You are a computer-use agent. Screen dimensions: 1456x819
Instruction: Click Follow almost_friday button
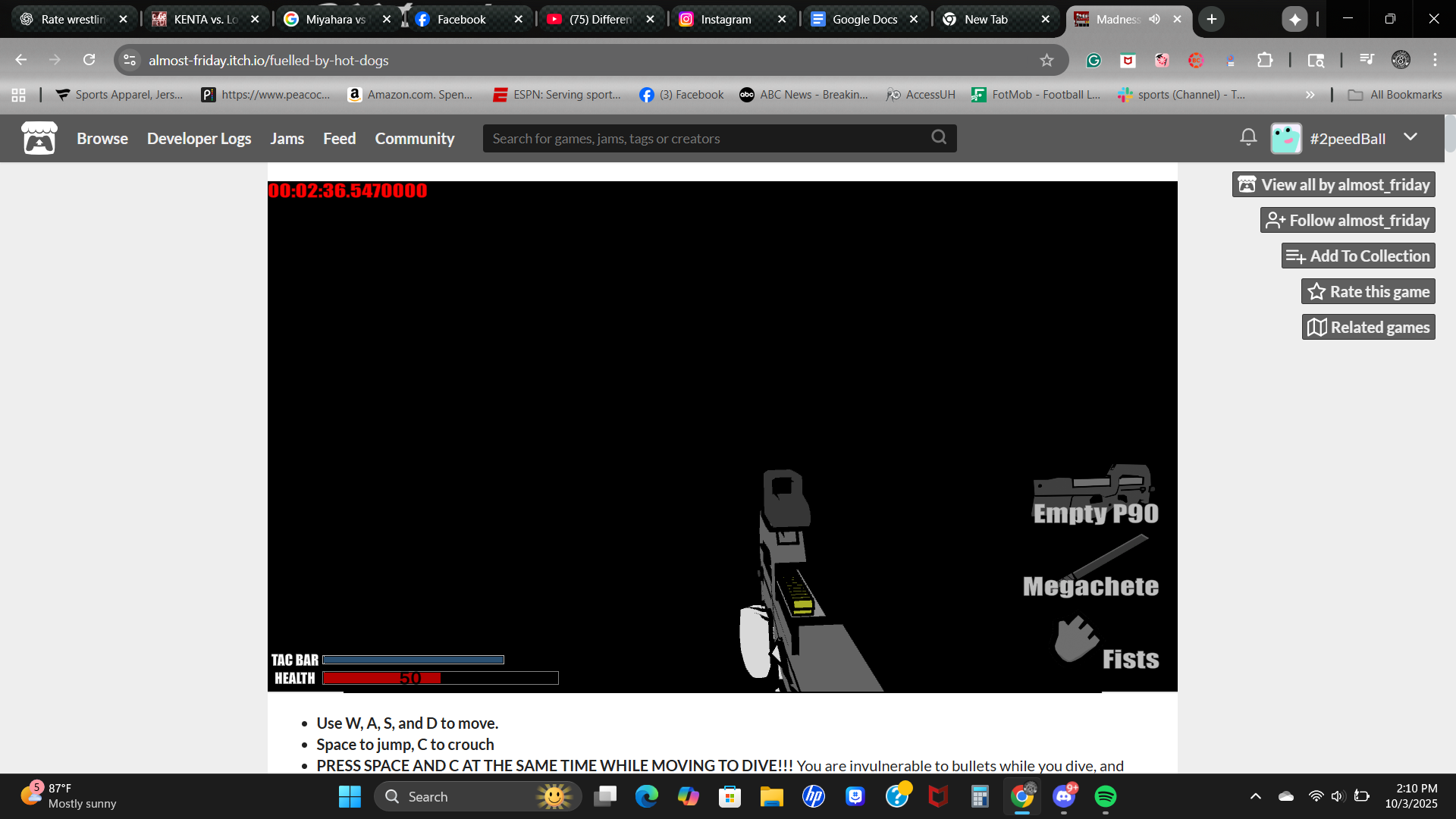tap(1347, 221)
